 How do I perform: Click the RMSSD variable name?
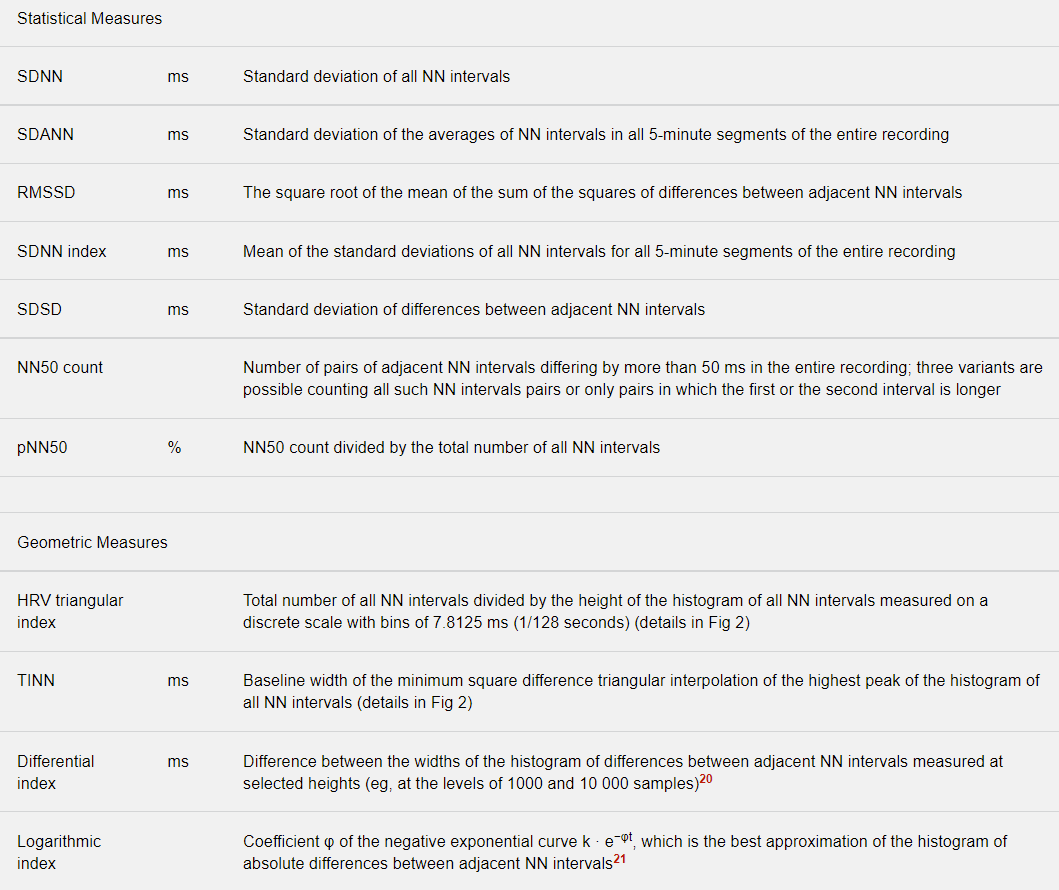point(46,192)
